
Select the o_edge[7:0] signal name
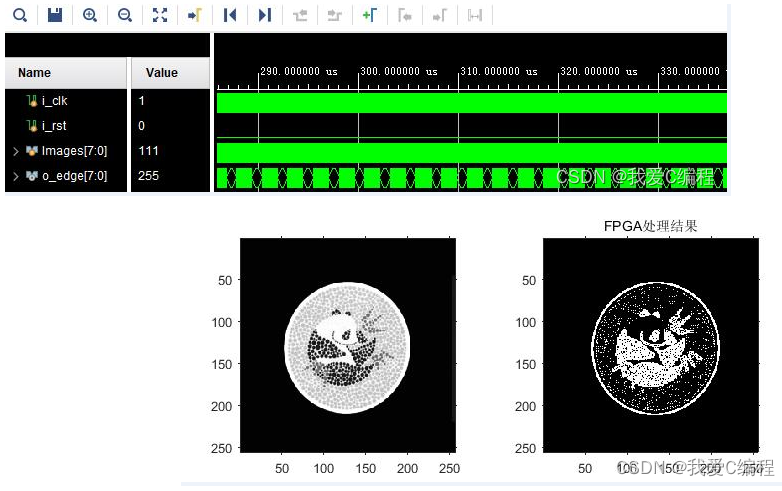(x=74, y=175)
